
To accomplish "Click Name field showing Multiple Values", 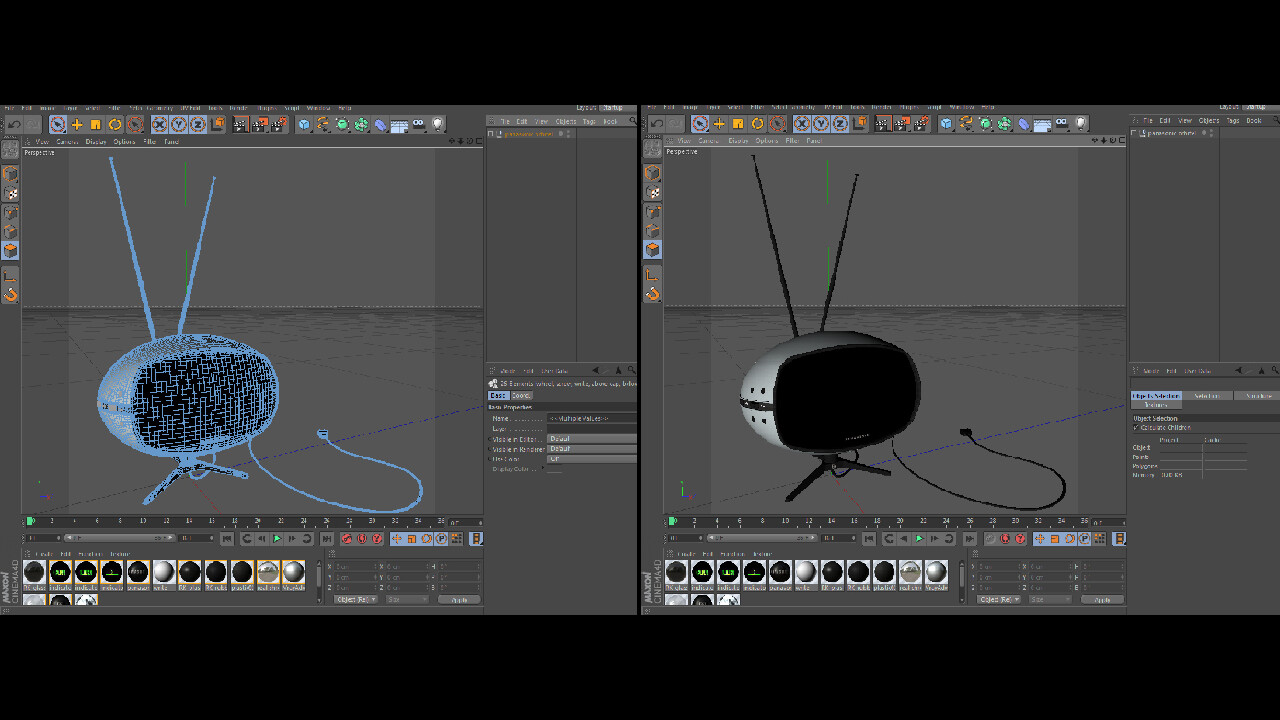I will tap(592, 418).
